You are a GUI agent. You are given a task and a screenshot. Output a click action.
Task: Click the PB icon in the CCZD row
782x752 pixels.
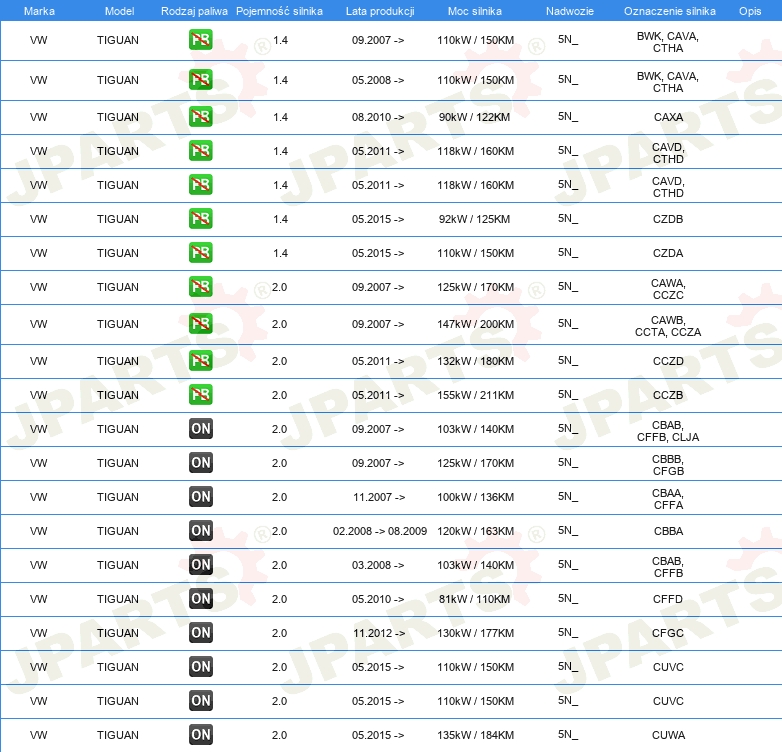click(x=200, y=361)
